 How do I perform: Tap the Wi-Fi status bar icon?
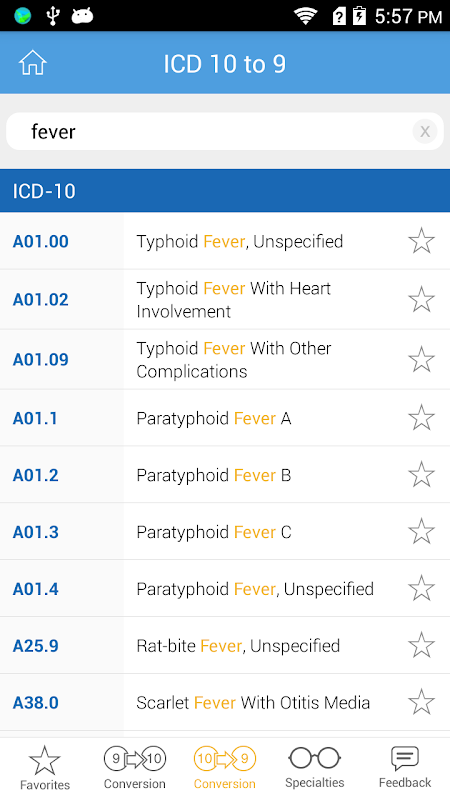(306, 16)
